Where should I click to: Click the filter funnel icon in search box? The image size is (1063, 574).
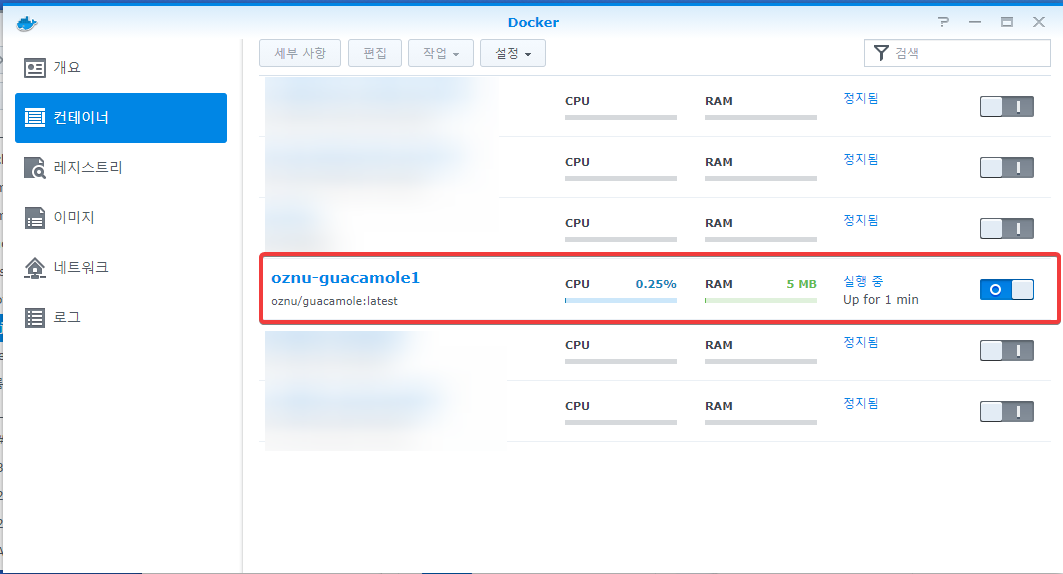(881, 53)
